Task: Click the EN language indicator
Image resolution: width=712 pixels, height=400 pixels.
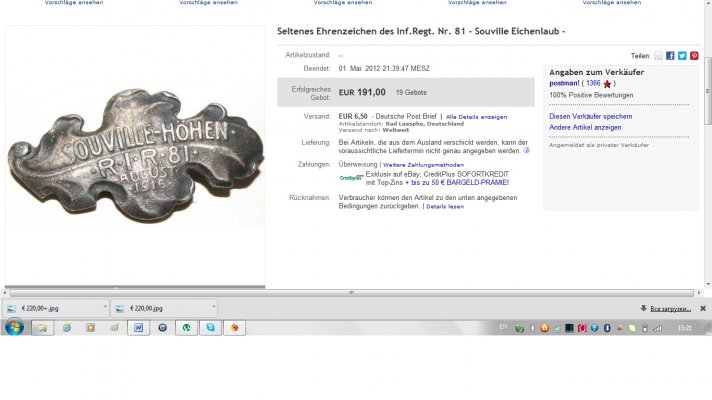Action: pyautogui.click(x=503, y=327)
